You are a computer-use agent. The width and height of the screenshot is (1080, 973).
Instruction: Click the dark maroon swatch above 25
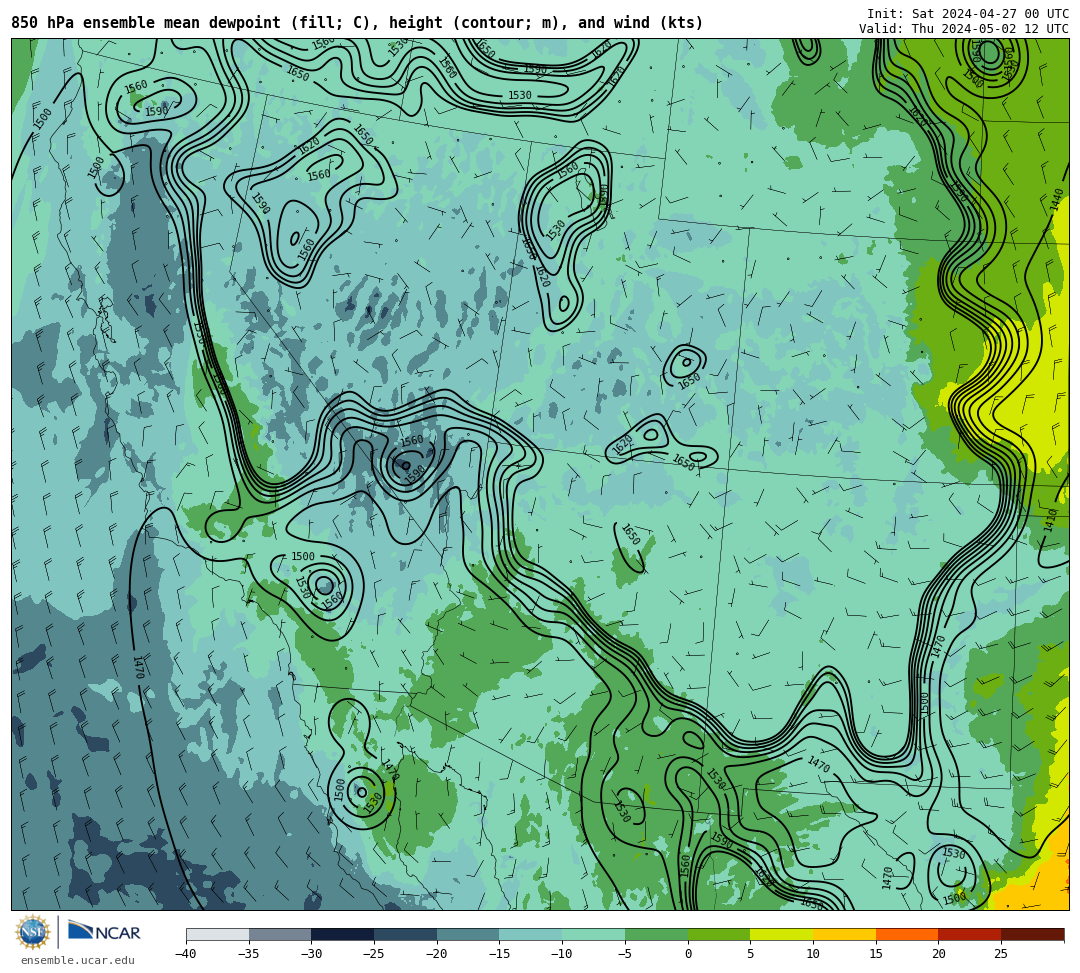point(1032,934)
